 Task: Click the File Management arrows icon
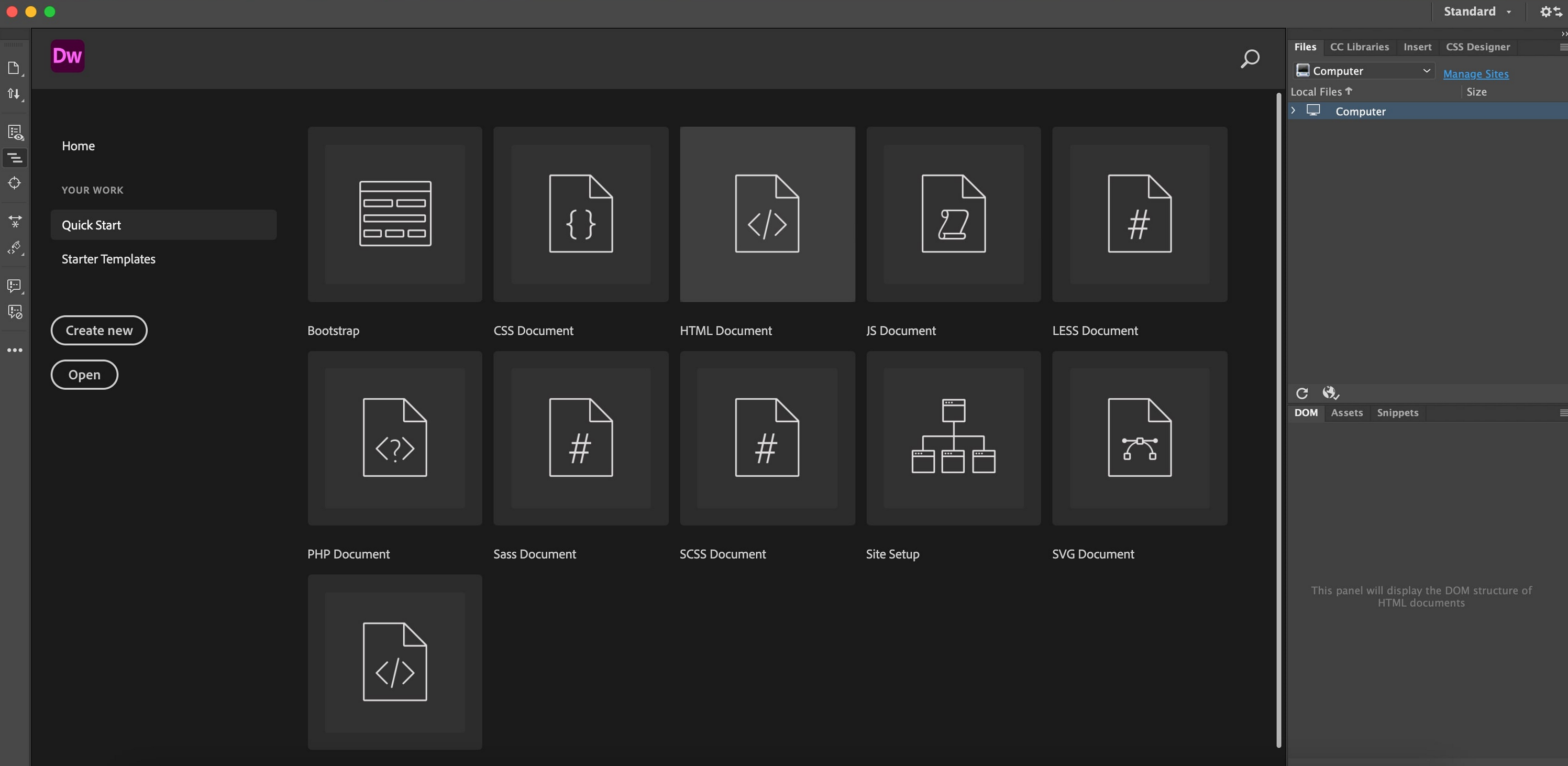[x=14, y=94]
